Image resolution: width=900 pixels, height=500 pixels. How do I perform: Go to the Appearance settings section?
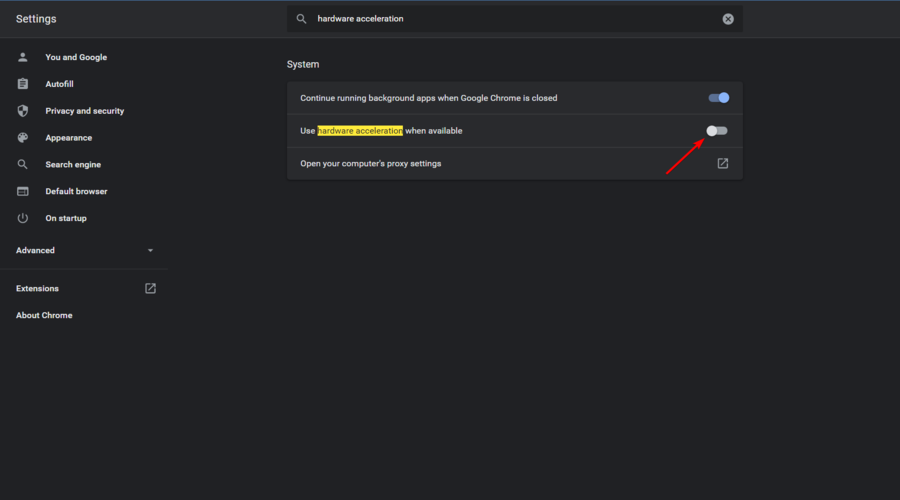pyautogui.click(x=69, y=138)
